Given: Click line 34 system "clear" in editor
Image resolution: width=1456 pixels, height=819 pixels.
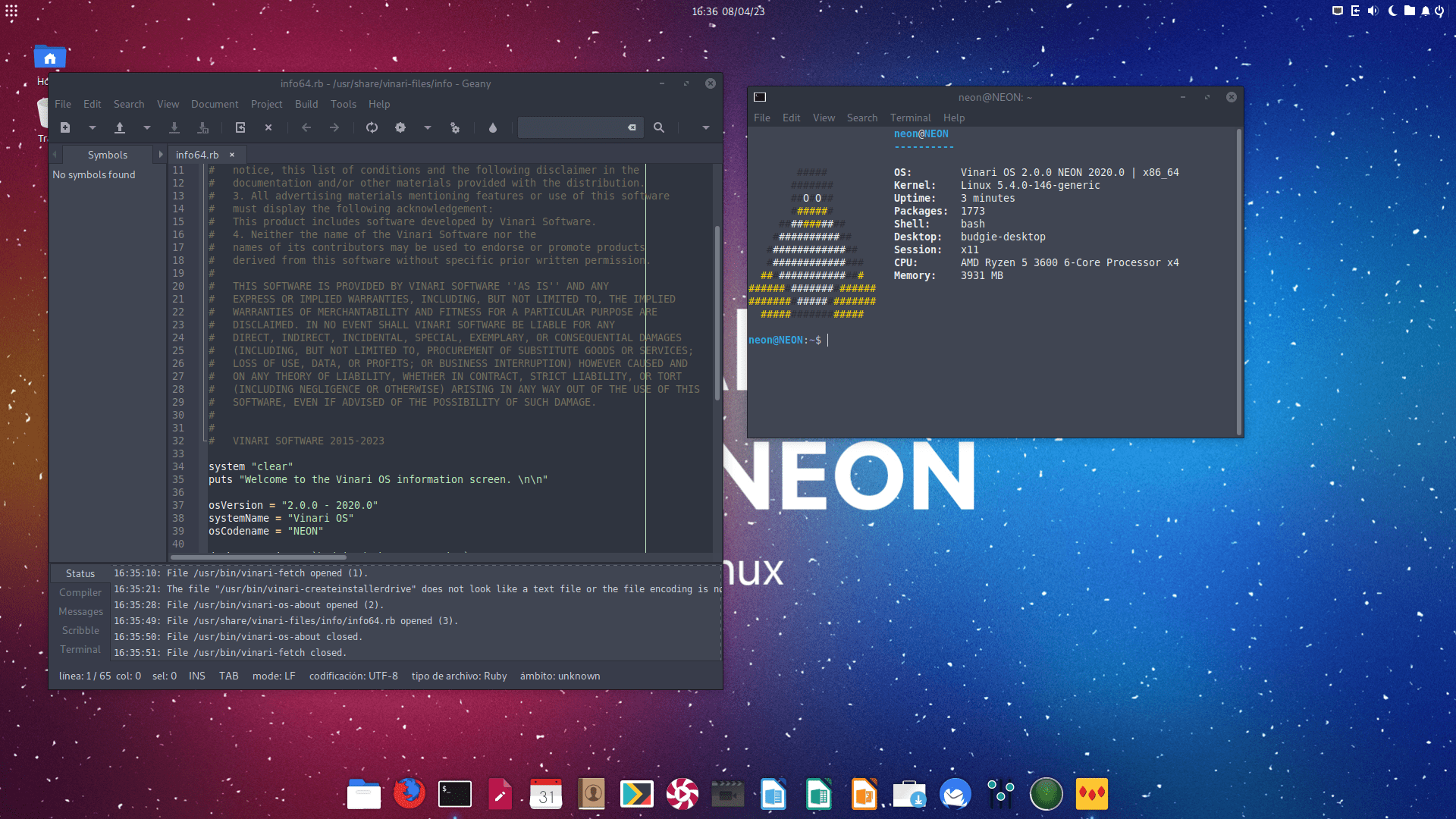Looking at the screenshot, I should click(x=251, y=466).
